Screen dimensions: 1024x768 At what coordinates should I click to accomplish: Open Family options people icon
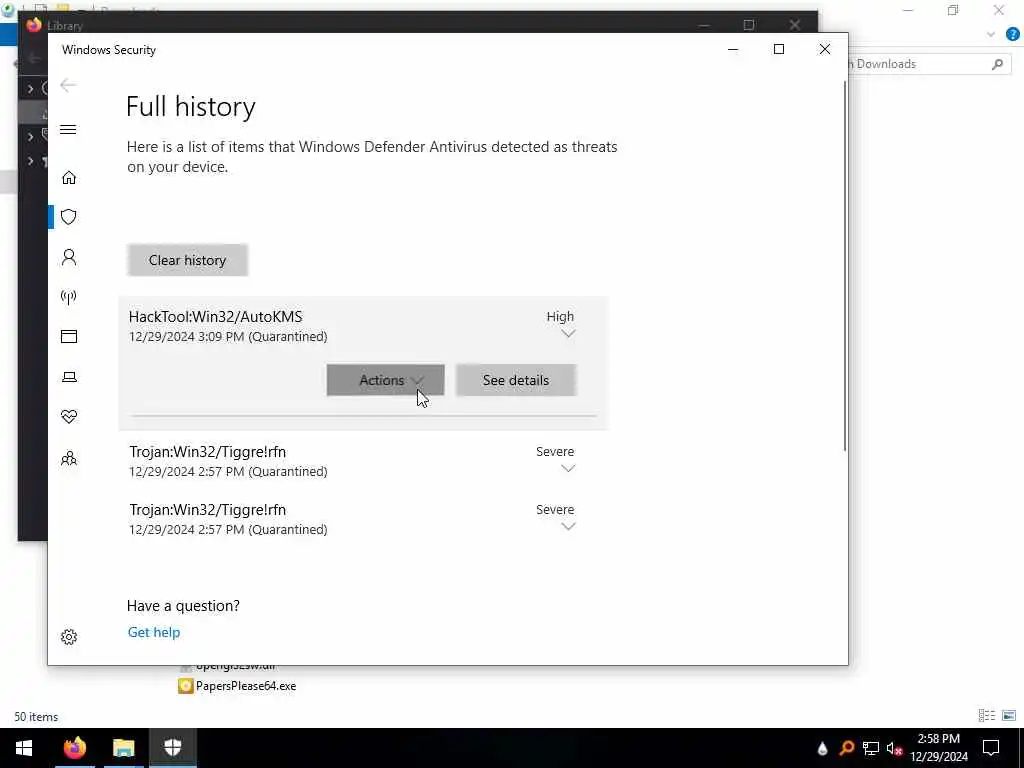[x=69, y=458]
